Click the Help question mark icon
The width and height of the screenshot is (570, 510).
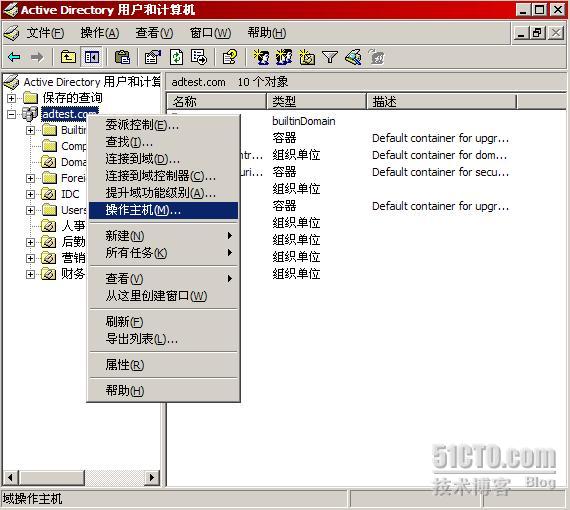click(x=230, y=57)
